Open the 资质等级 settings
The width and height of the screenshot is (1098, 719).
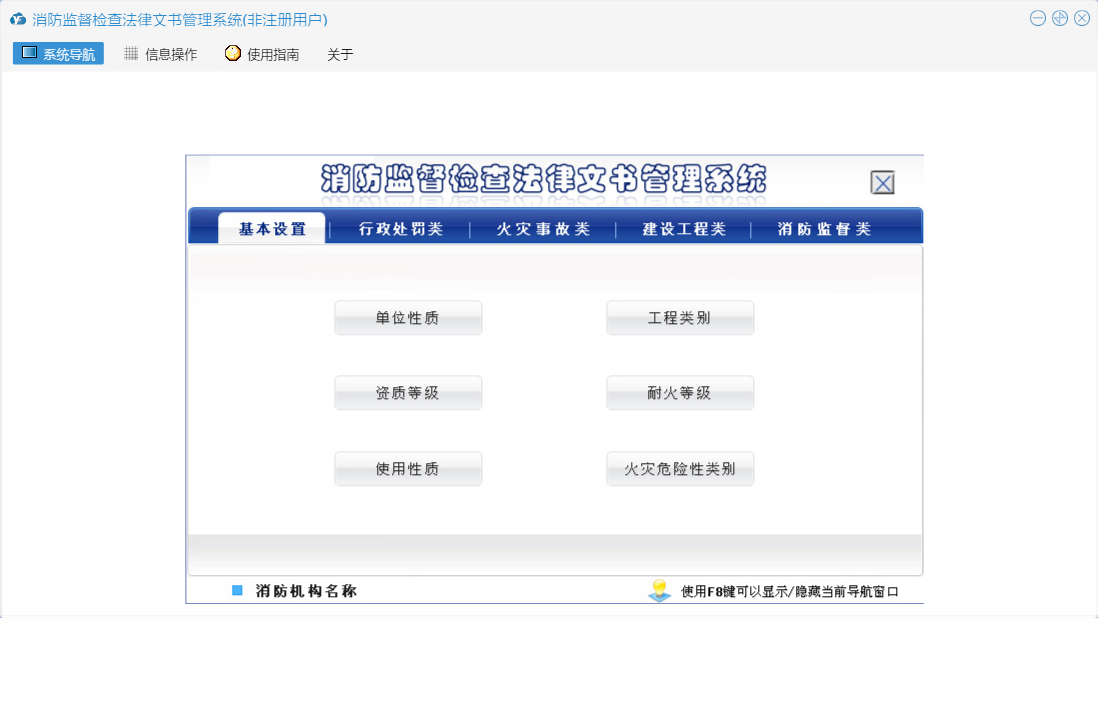(x=408, y=393)
